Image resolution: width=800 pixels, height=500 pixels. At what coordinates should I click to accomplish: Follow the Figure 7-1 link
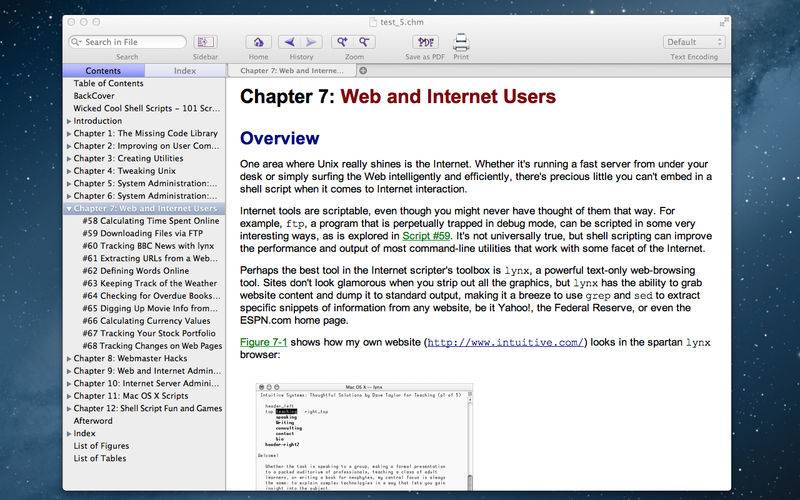(x=264, y=342)
